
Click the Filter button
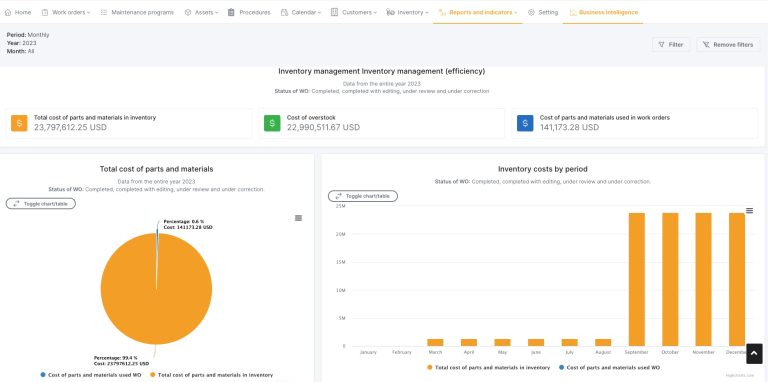[671, 45]
